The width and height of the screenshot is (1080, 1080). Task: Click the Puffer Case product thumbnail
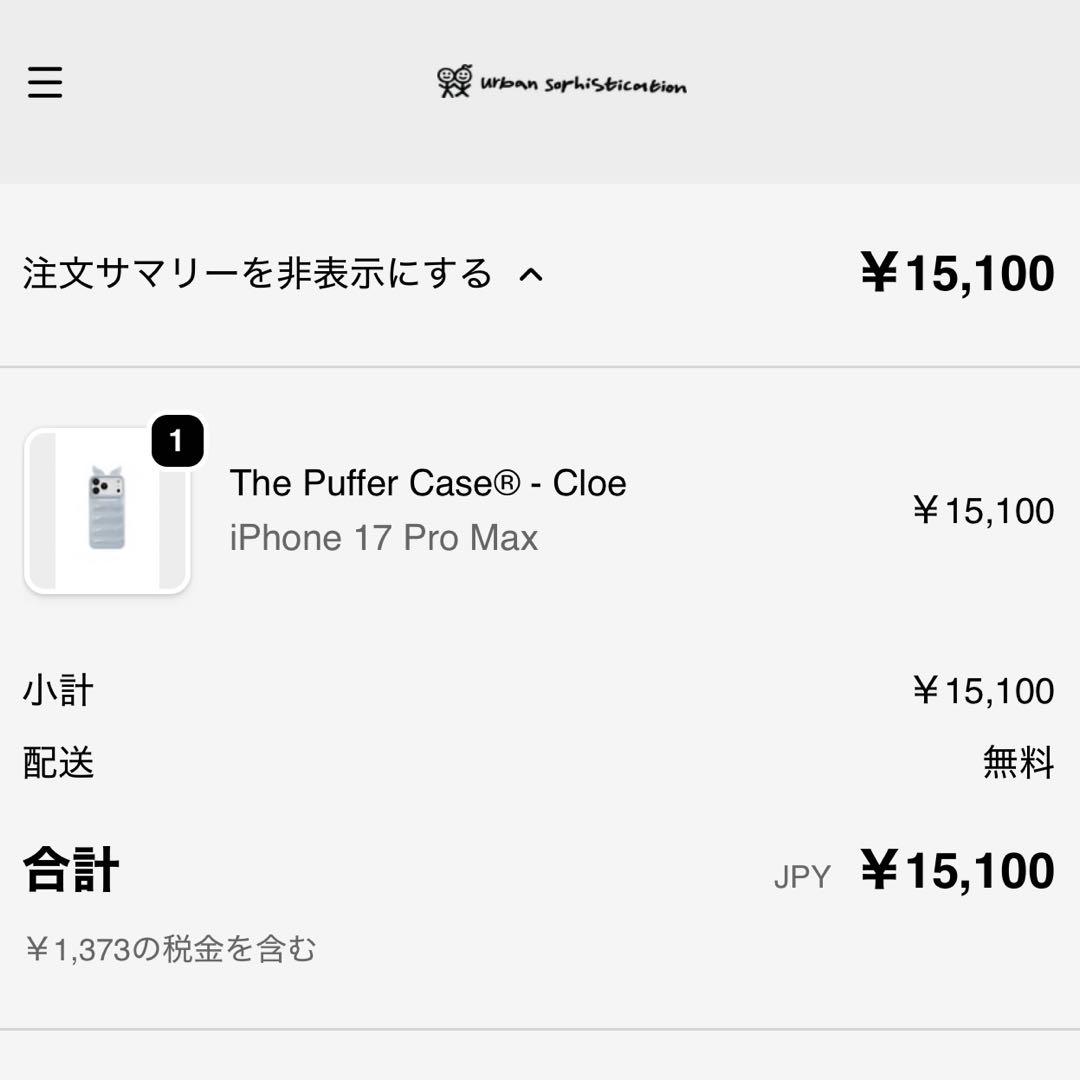[x=107, y=511]
